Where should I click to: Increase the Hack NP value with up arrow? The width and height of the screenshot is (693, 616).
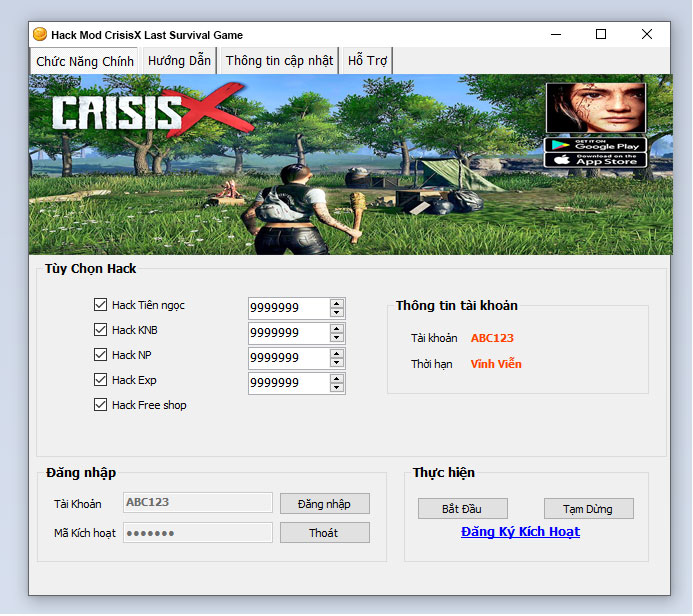click(x=337, y=354)
